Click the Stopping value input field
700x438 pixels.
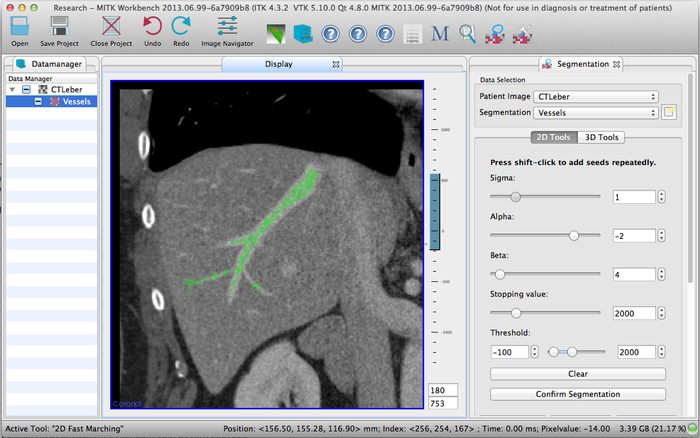pyautogui.click(x=635, y=313)
